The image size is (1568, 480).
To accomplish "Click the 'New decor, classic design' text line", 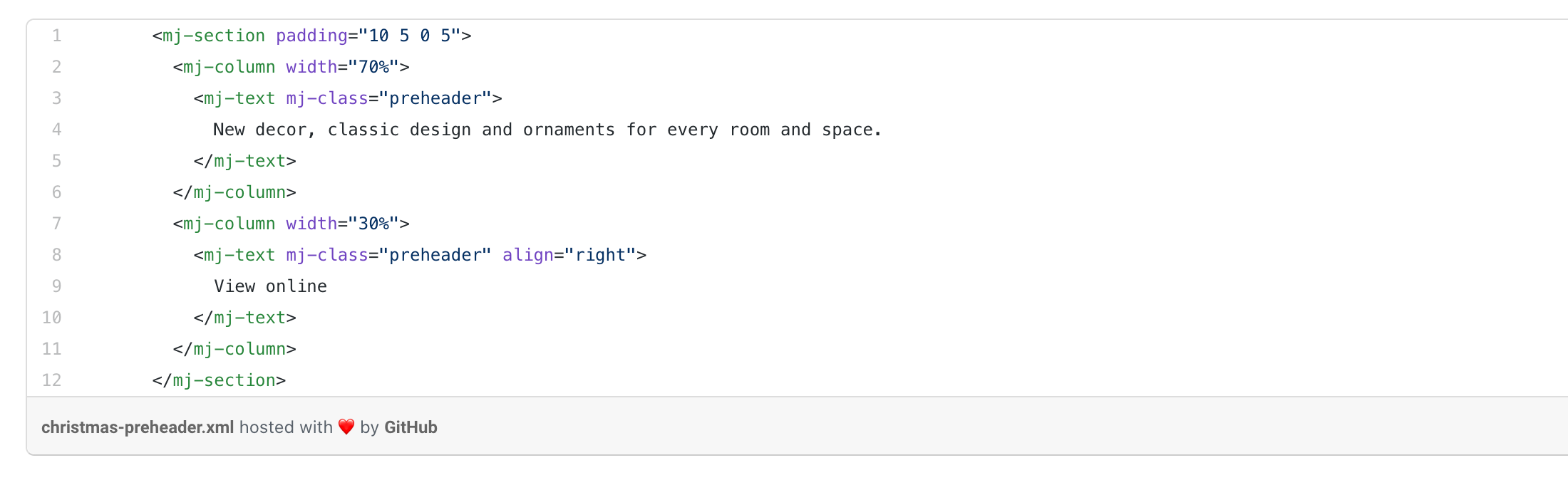I will point(547,130).
